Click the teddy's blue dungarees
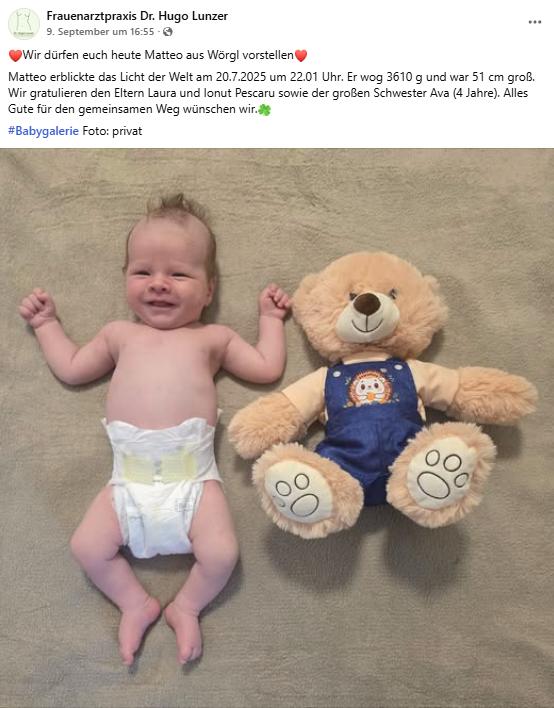 pyautogui.click(x=370, y=429)
